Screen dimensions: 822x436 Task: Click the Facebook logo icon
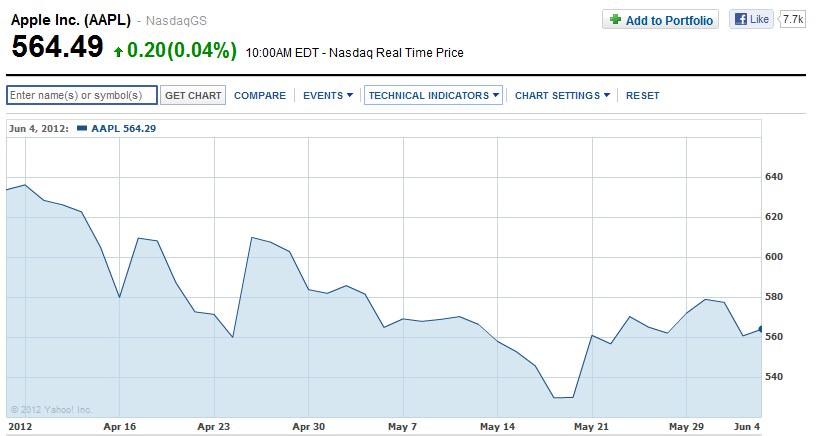pyautogui.click(x=741, y=19)
